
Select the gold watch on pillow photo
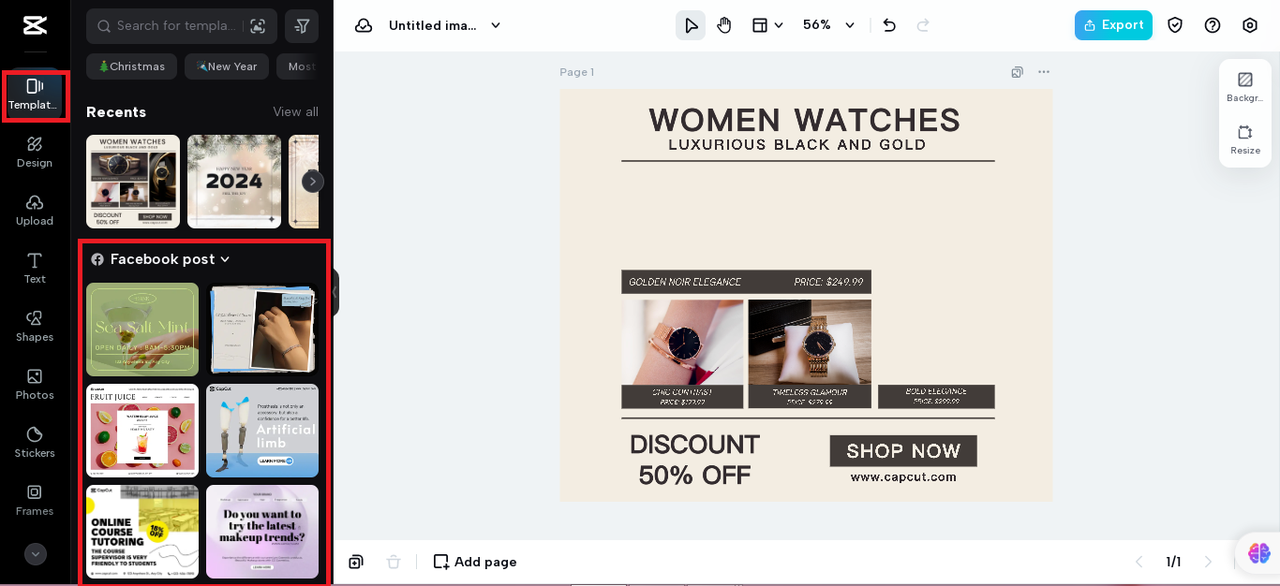(809, 342)
